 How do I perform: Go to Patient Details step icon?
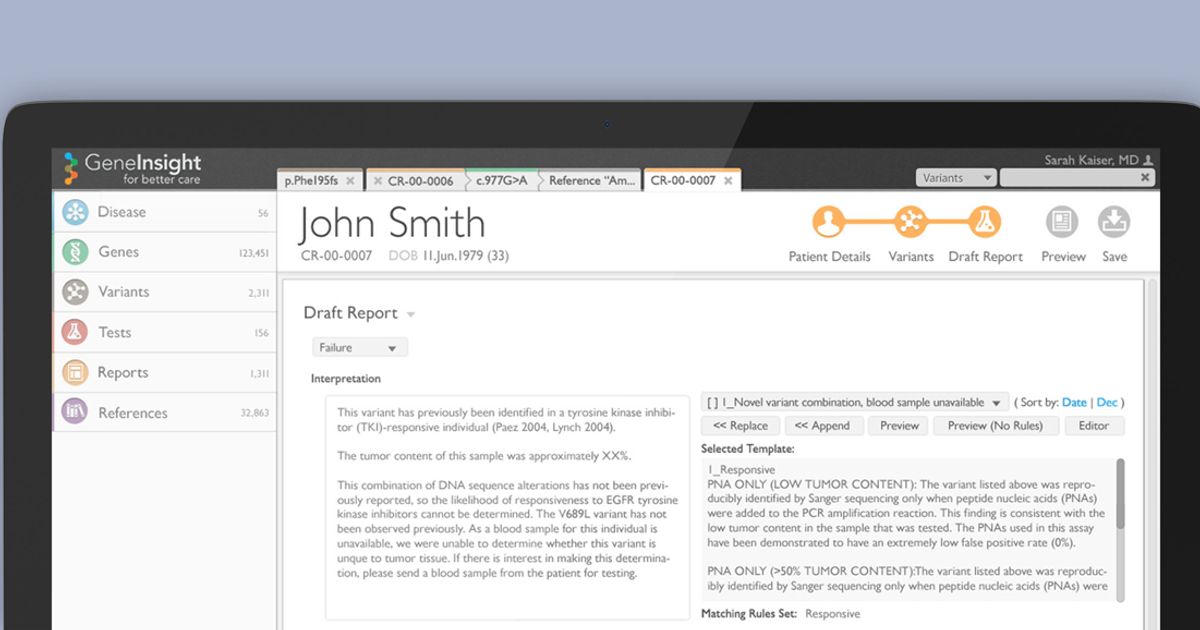[x=828, y=222]
